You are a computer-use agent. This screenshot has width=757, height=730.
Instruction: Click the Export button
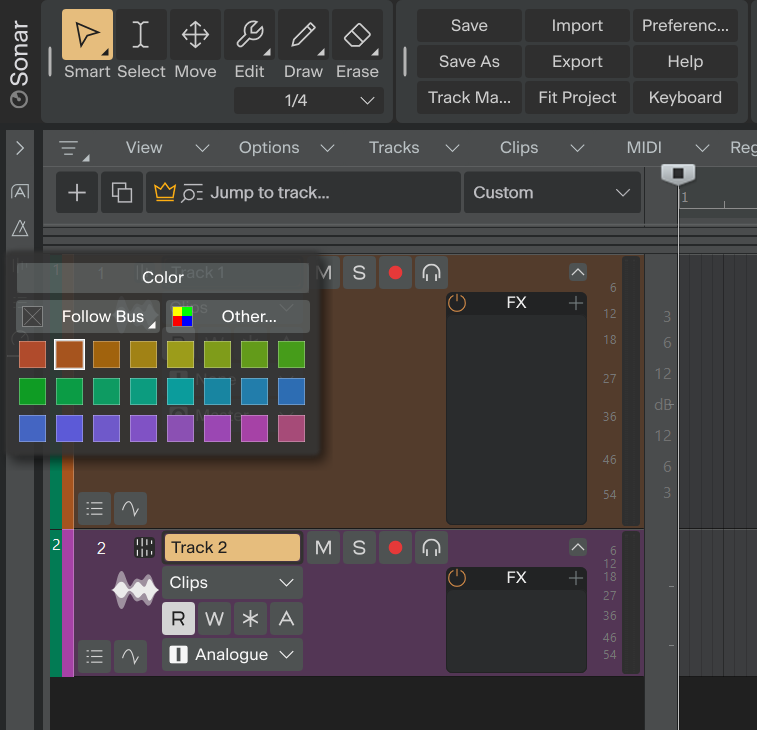coord(577,62)
